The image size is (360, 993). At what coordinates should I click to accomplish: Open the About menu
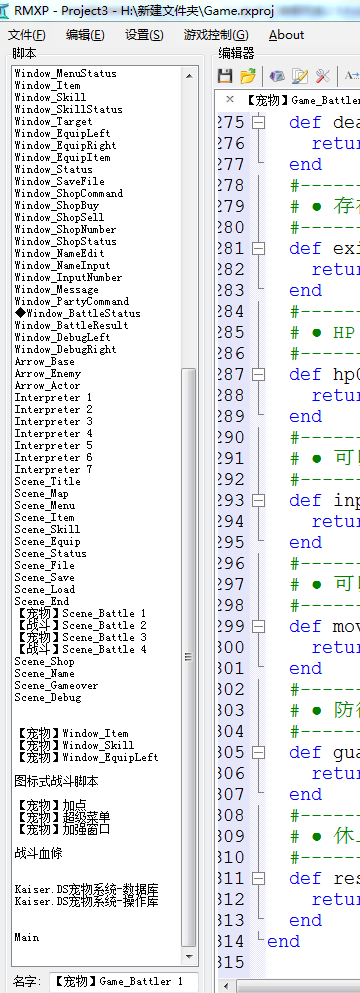[286, 35]
